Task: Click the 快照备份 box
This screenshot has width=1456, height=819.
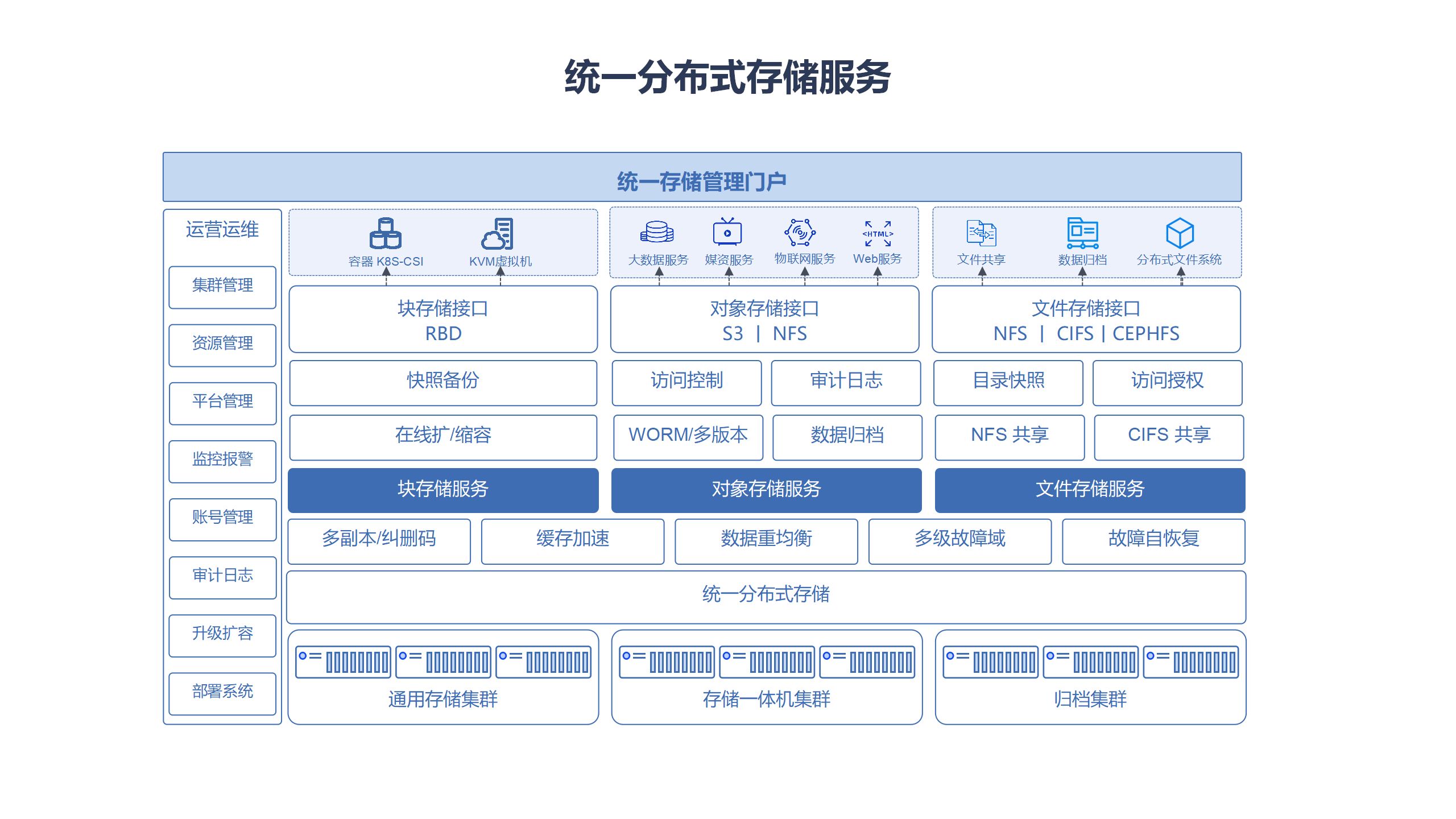Action: pos(443,382)
